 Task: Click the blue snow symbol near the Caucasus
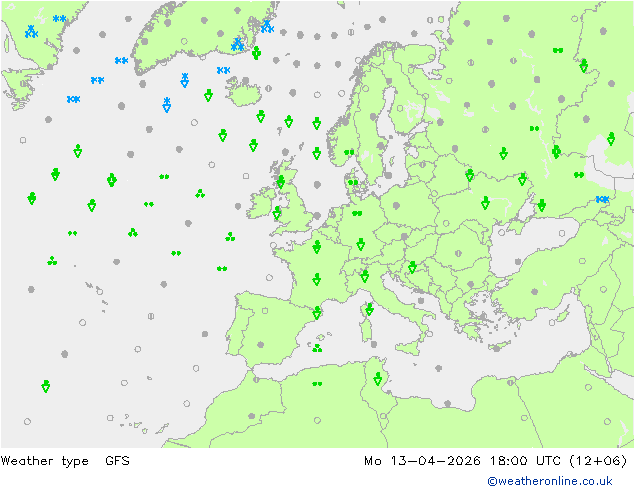(x=602, y=199)
